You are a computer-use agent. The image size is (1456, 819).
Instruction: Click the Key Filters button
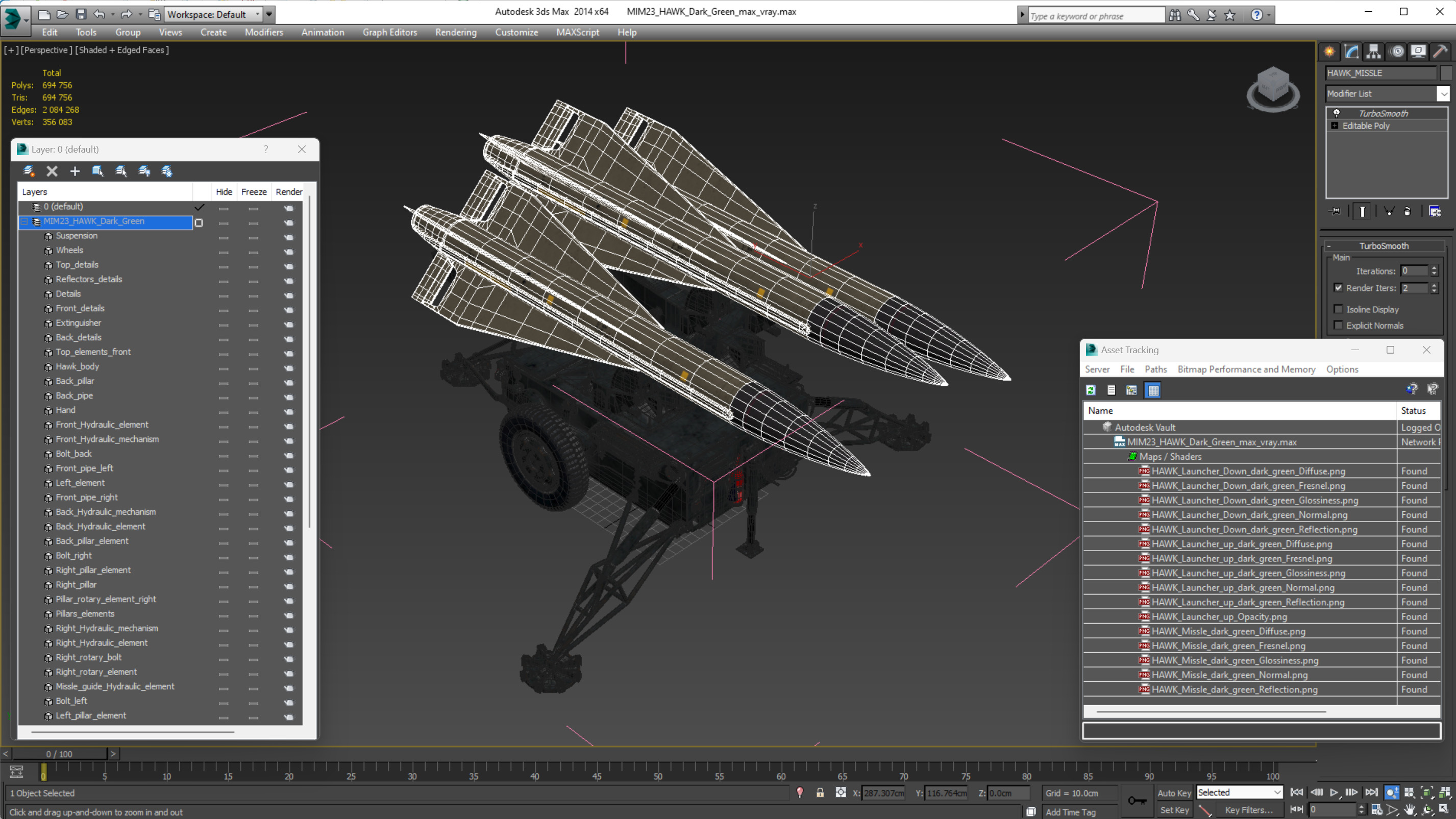[x=1249, y=810]
